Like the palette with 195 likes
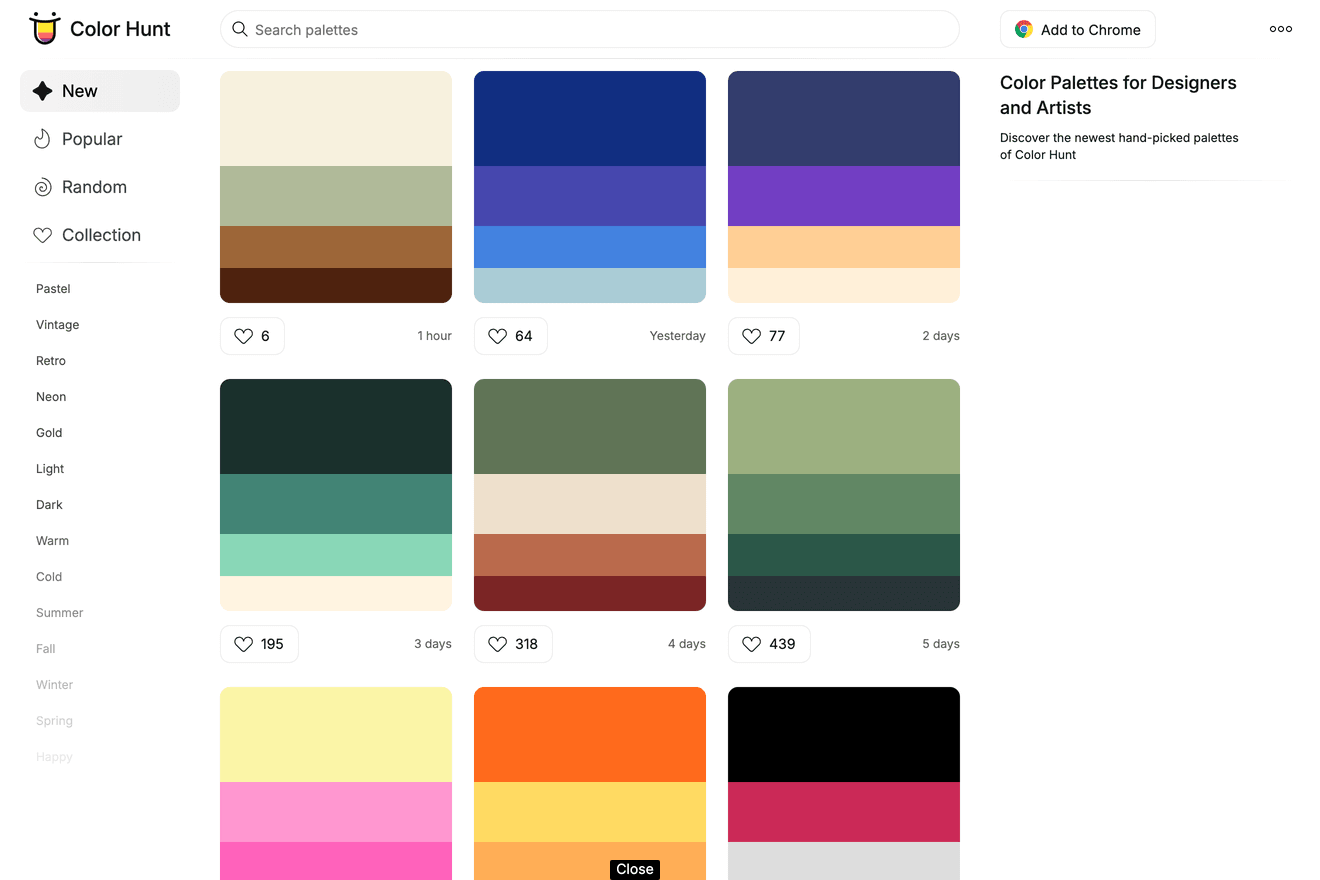Viewport: 1320px width, 880px height. click(259, 644)
